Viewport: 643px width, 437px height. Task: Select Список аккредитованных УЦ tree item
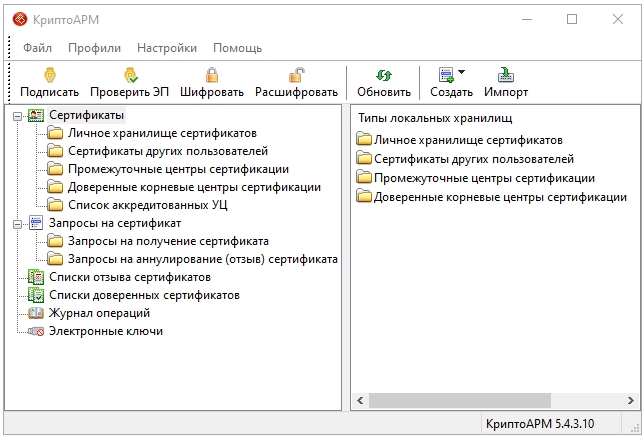pyautogui.click(x=148, y=205)
